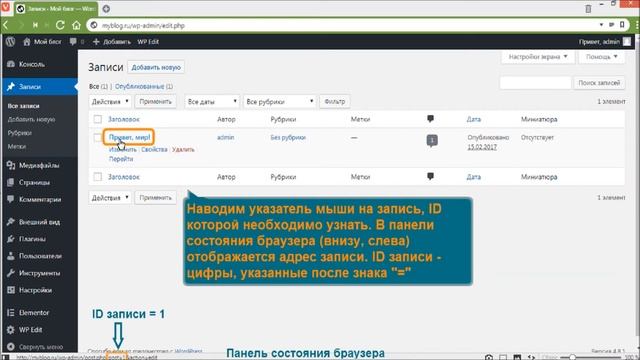Click the Добавить новую button beside Записи

pyautogui.click(x=156, y=67)
